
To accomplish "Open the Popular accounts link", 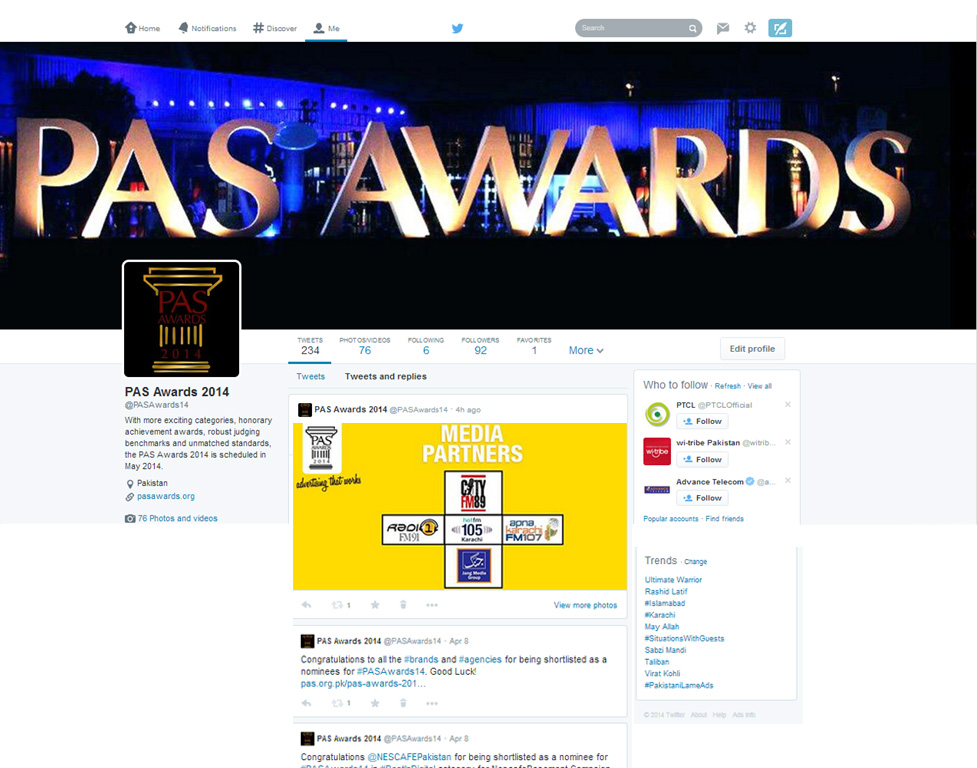I will point(670,519).
